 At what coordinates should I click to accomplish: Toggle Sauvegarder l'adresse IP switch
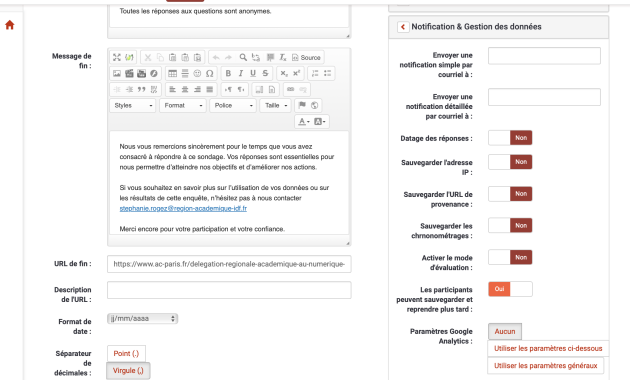click(510, 162)
